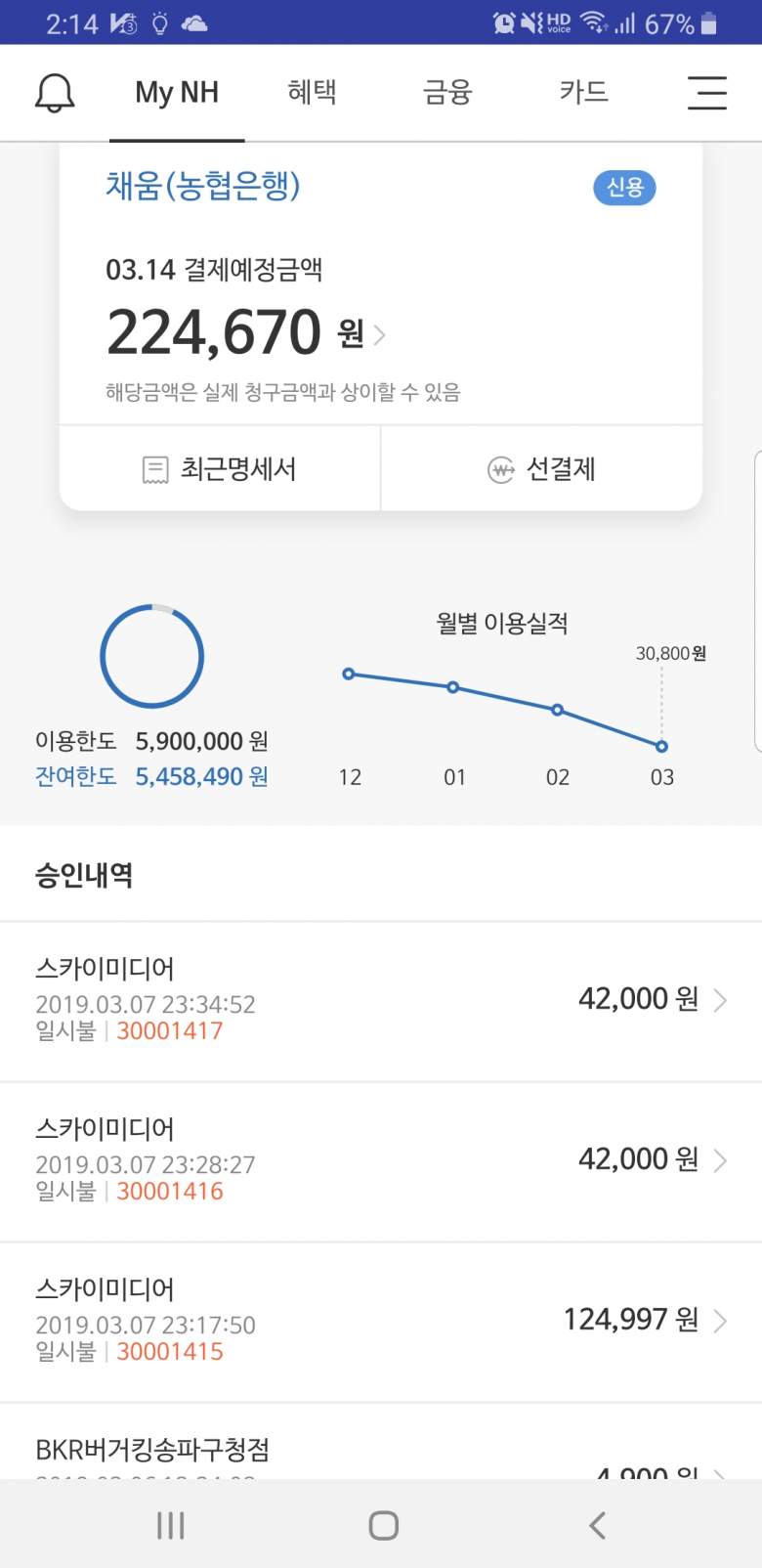Viewport: 762px width, 1568px height.
Task: Switch to the 혜택 tab
Action: pyautogui.click(x=312, y=93)
